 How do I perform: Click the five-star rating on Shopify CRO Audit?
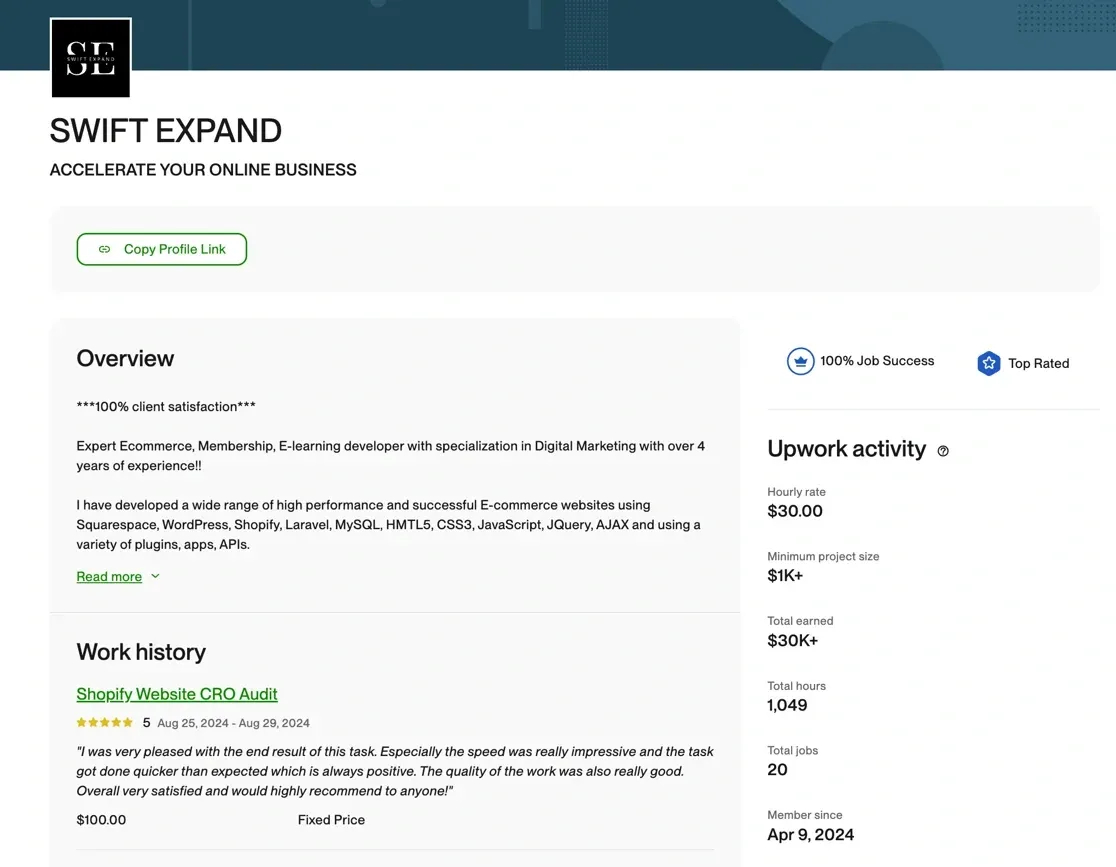(105, 722)
